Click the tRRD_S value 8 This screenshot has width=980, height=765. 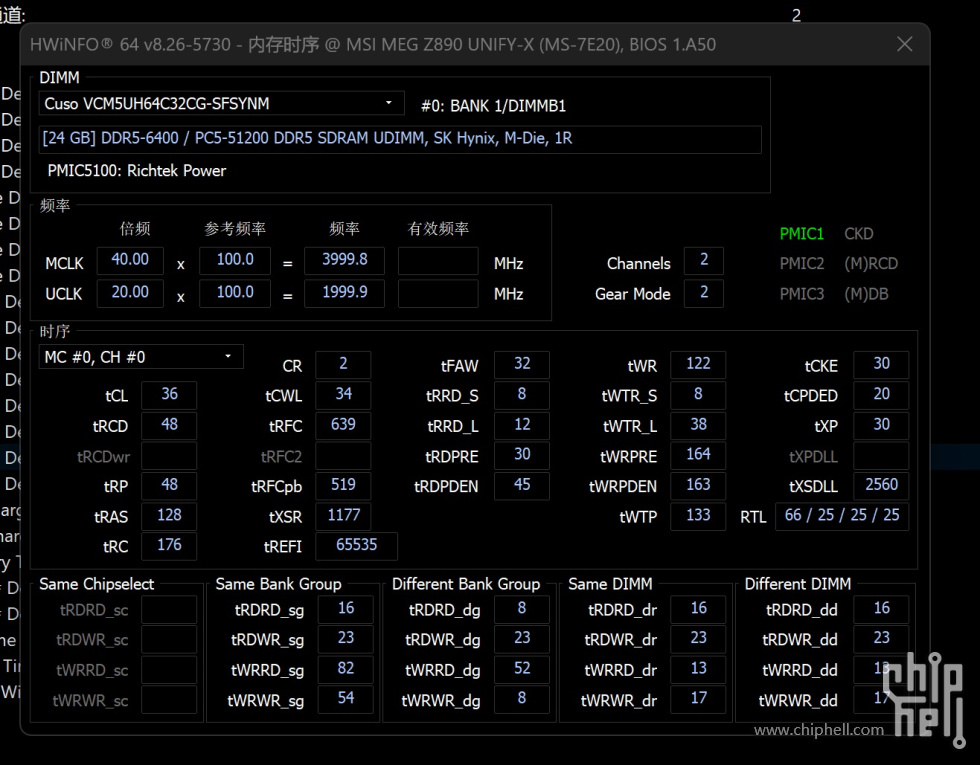click(522, 394)
